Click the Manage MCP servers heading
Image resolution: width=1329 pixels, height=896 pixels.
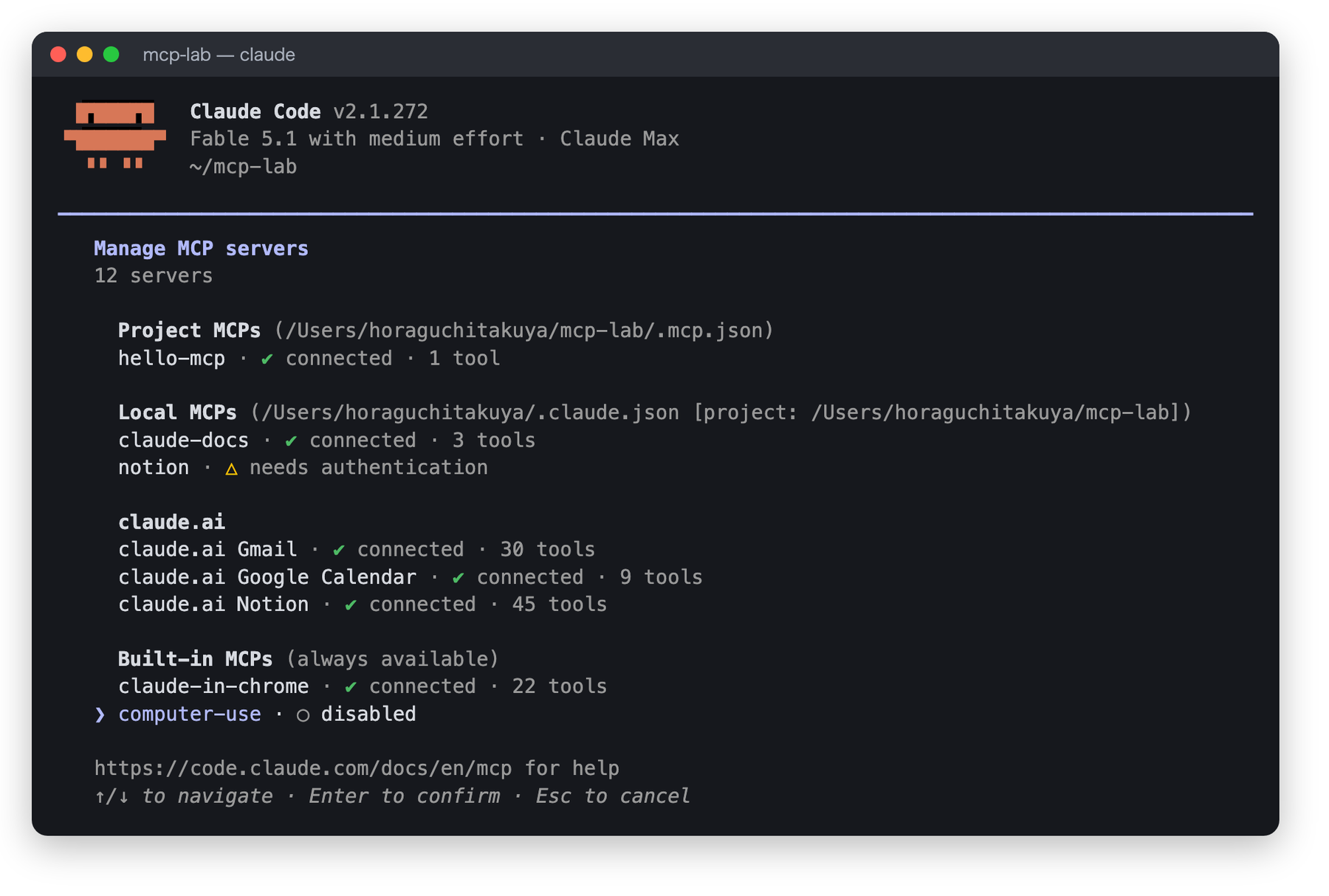point(201,249)
